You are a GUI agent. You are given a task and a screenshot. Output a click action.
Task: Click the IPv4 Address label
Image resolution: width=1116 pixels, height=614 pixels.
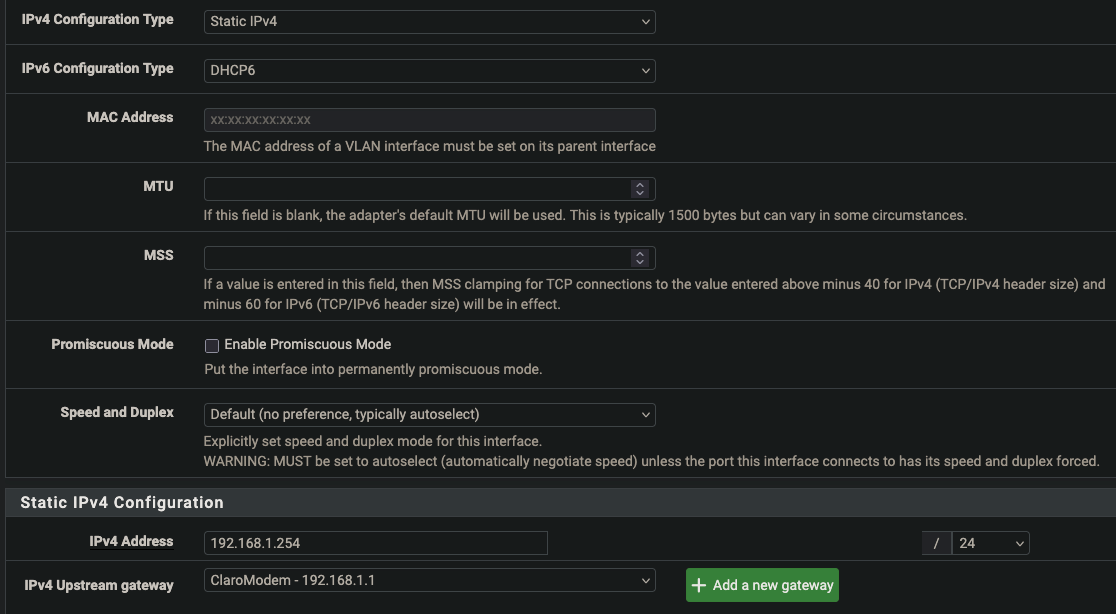pos(131,541)
